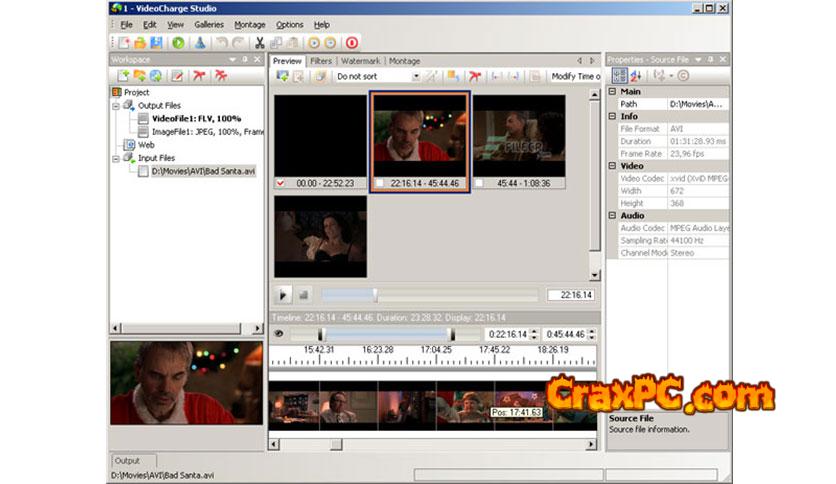This screenshot has height=484, width=836.
Task: Click the Modify Time button
Action: point(576,76)
